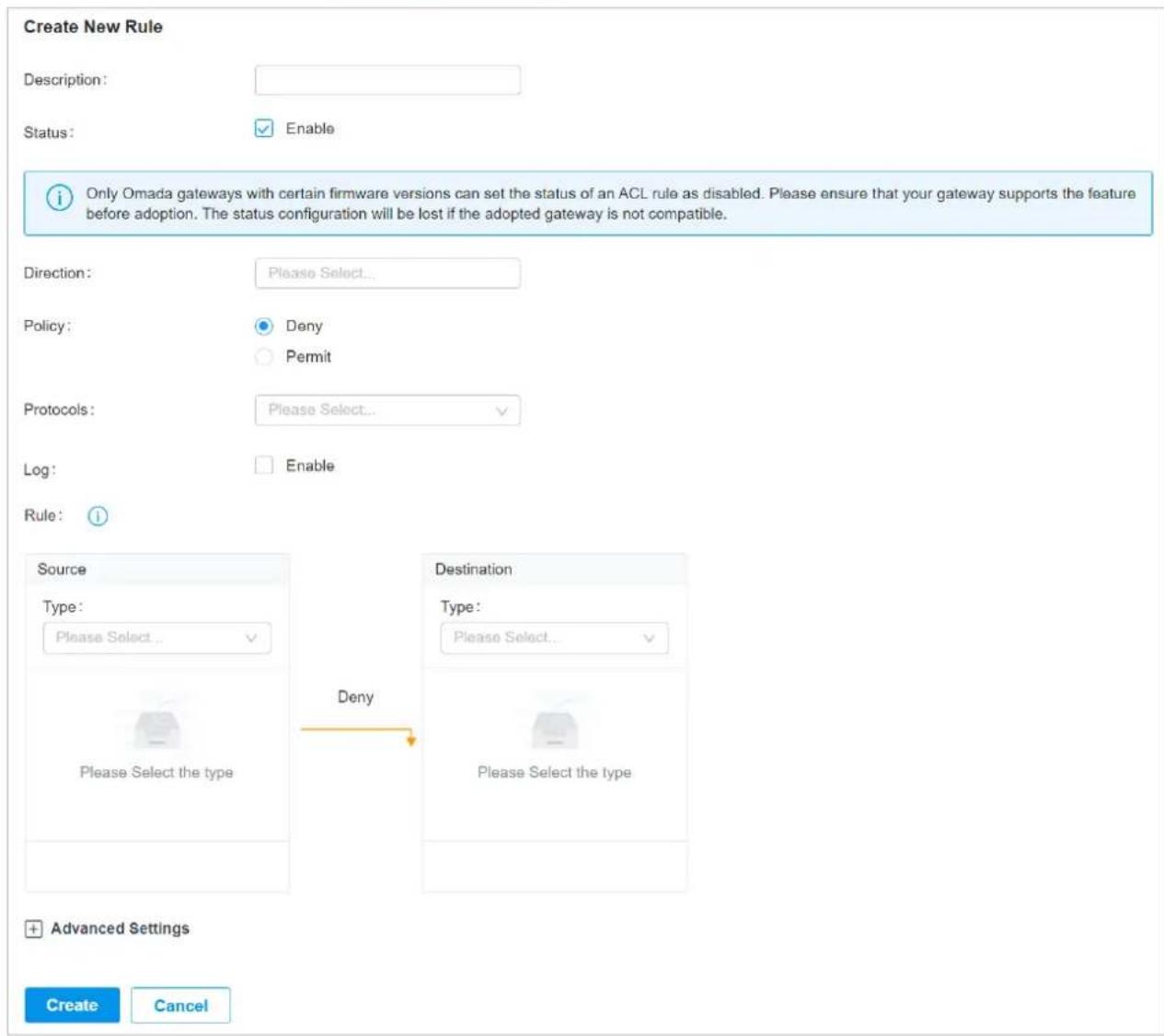Click the Create button
Screen dimensions: 1164x1036
(x=72, y=1005)
